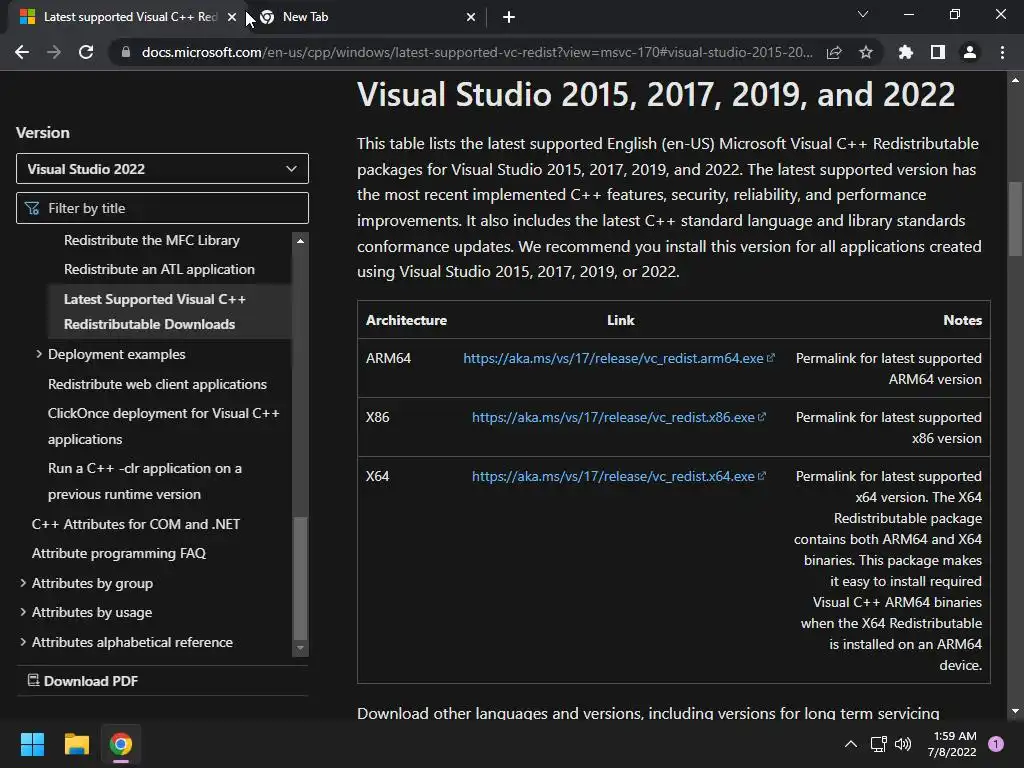Close the New Tab tab

coord(471,17)
